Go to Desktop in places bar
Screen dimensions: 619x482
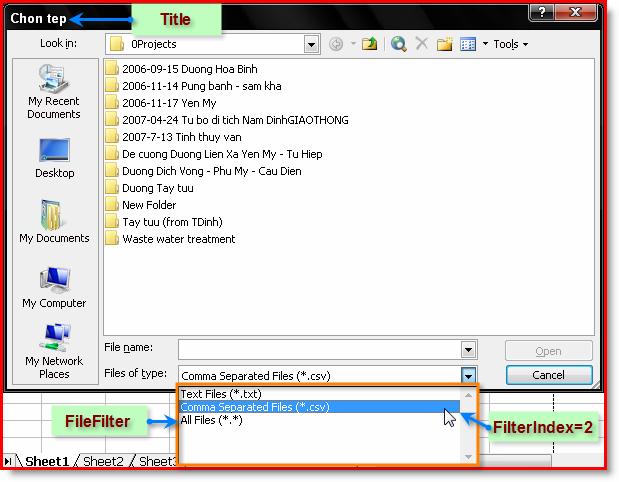(x=54, y=158)
